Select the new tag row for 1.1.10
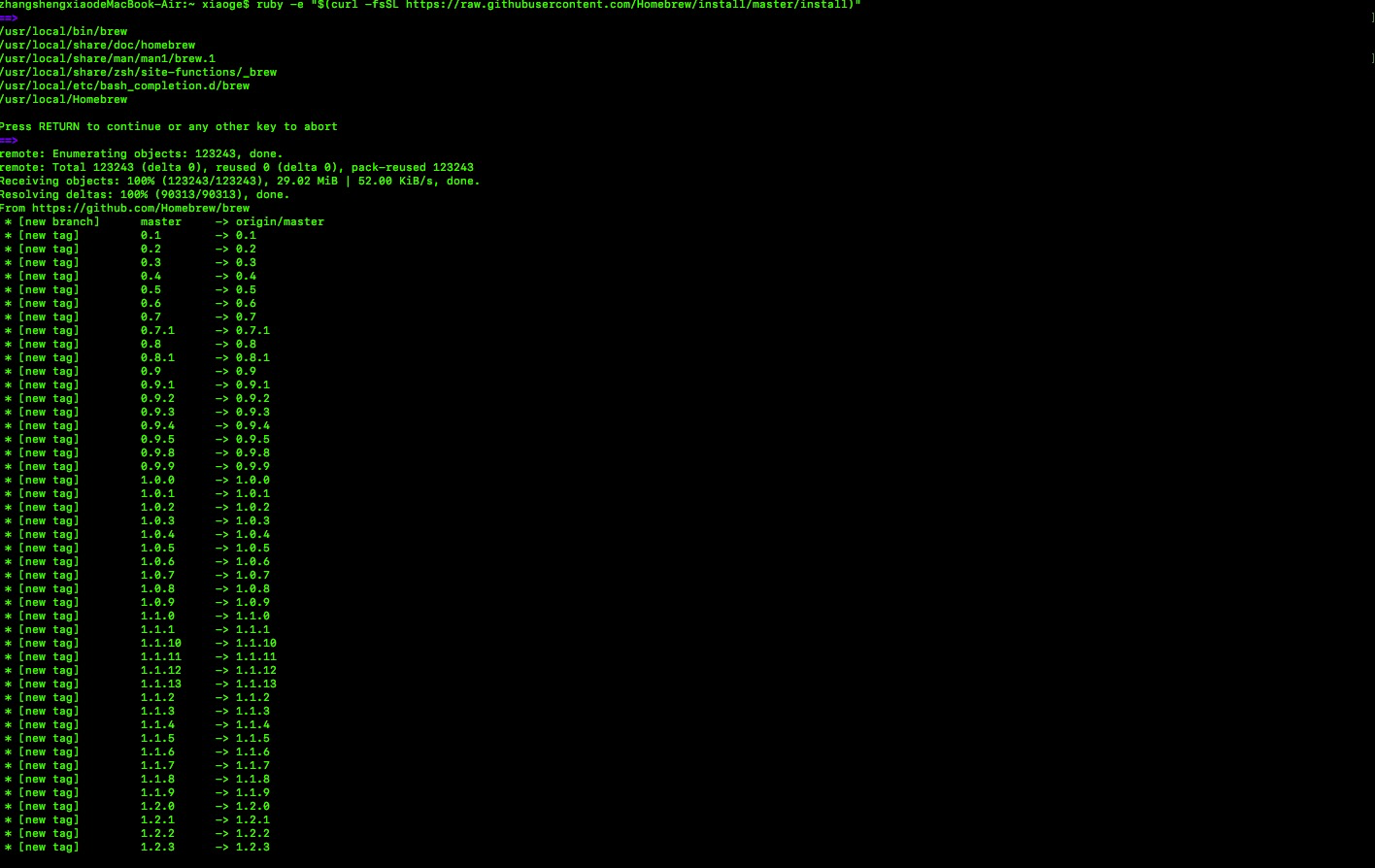 pos(140,643)
